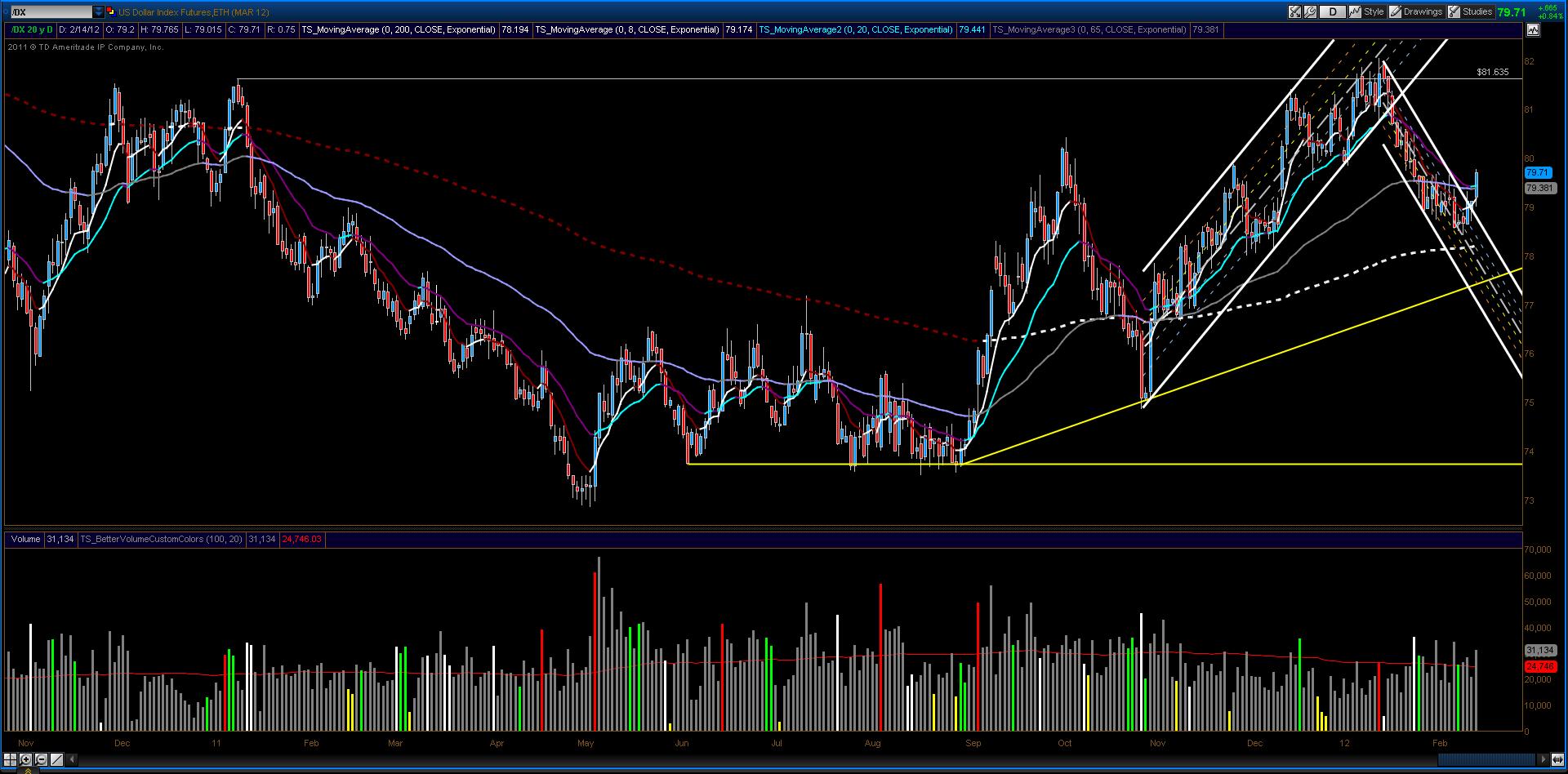Click the $81.635 price level label
This screenshot has width=1568, height=774.
pos(1493,72)
